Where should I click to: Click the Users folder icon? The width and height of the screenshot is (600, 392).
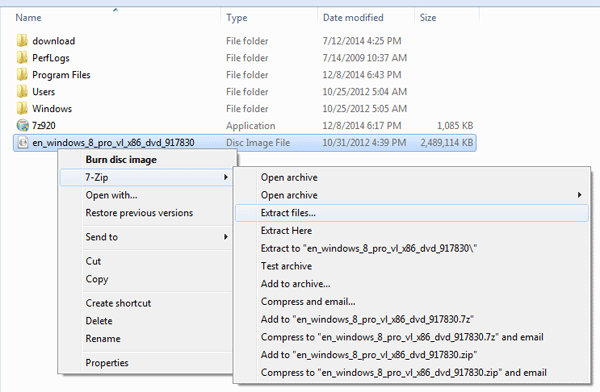pos(22,91)
